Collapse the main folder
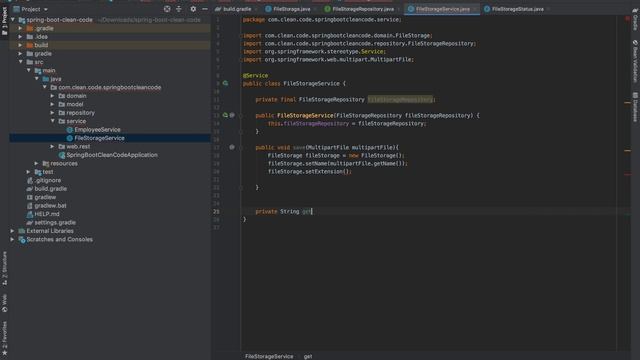The width and height of the screenshot is (640, 360). tap(29, 70)
